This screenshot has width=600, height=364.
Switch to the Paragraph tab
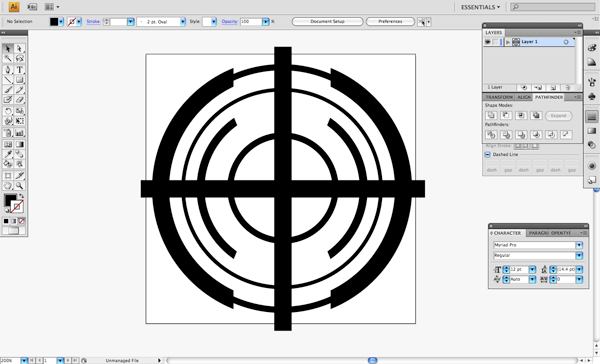coord(539,233)
